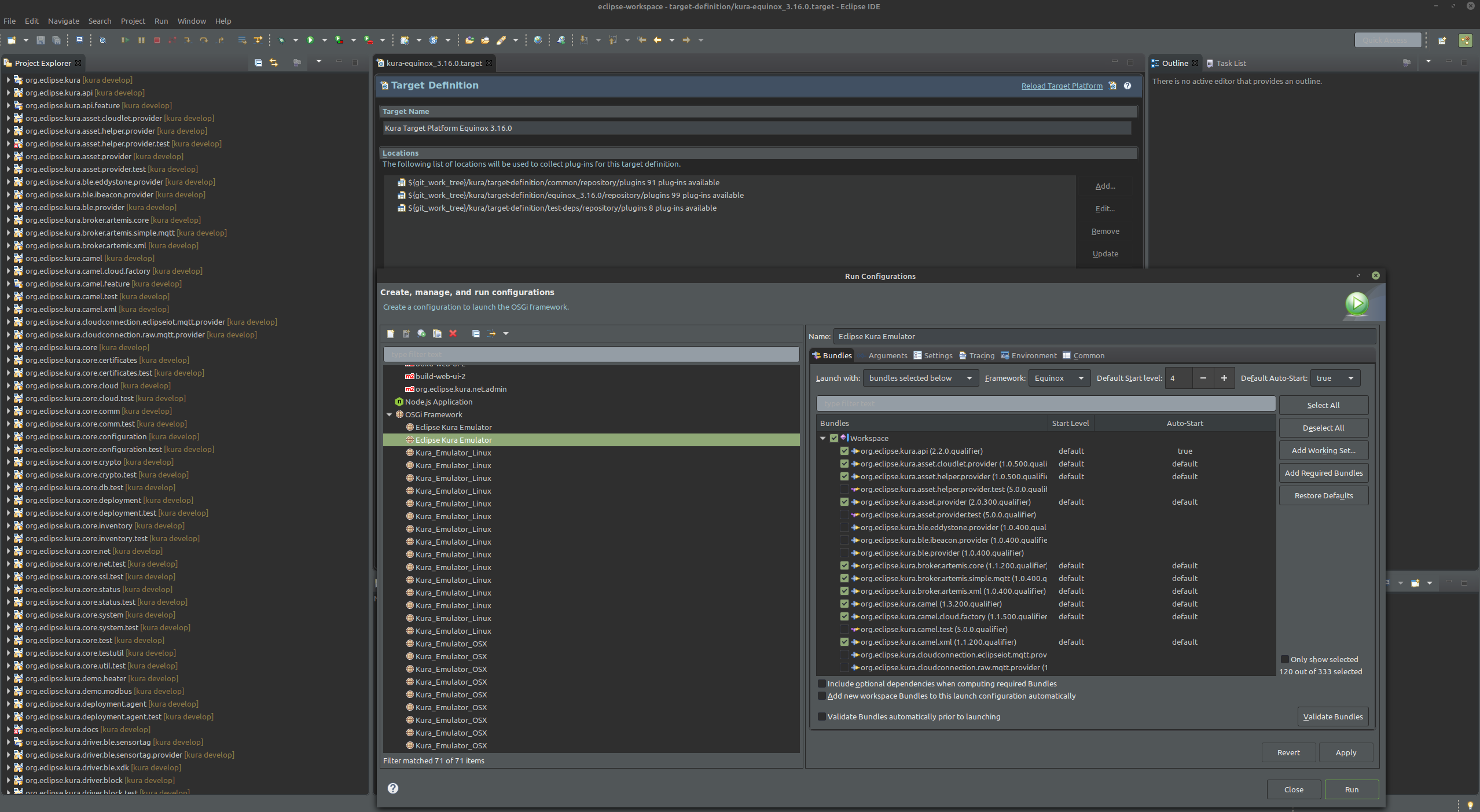Decrease Default Start level with minus

coord(1203,378)
